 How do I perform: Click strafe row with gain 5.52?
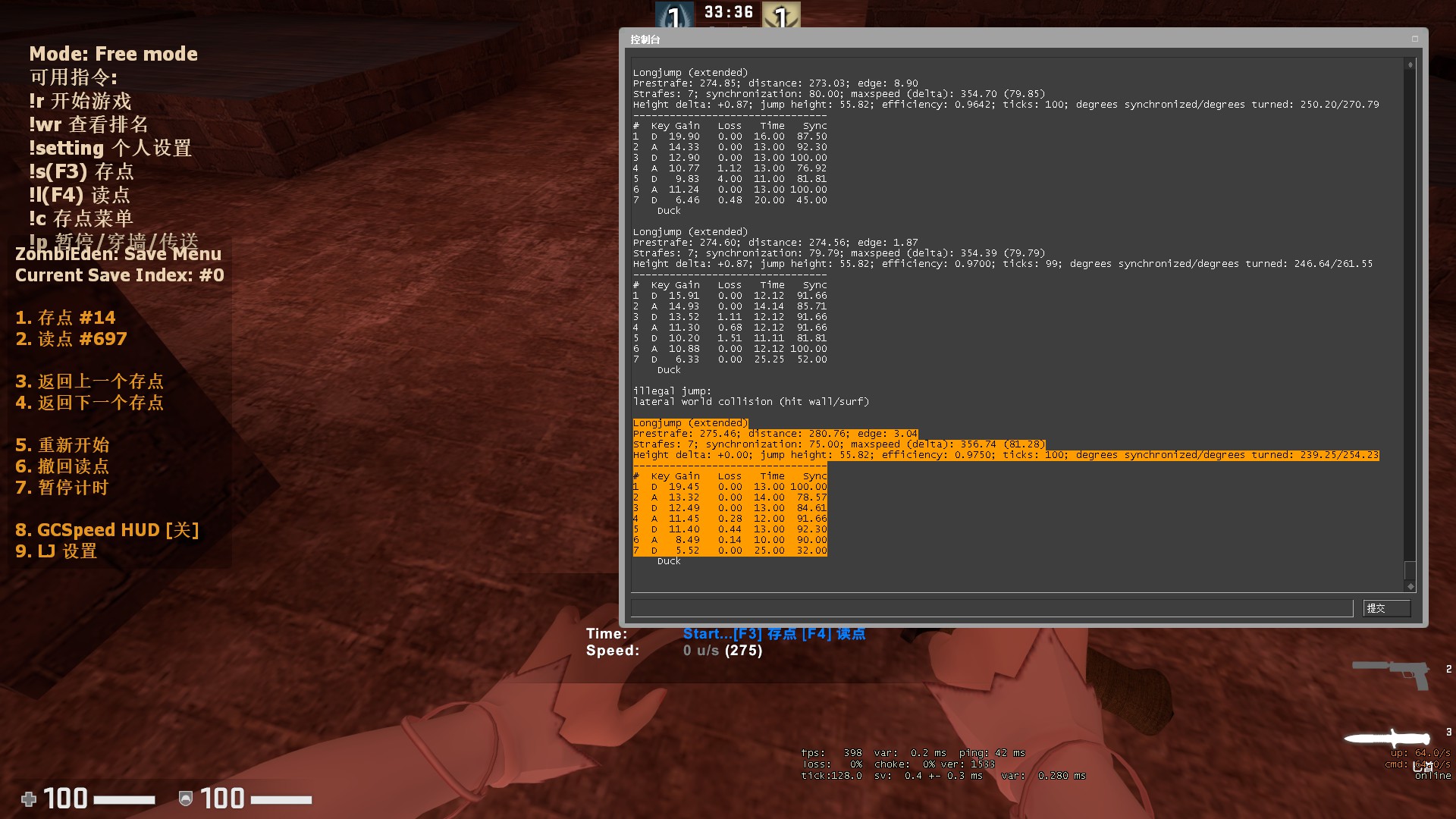coord(730,551)
